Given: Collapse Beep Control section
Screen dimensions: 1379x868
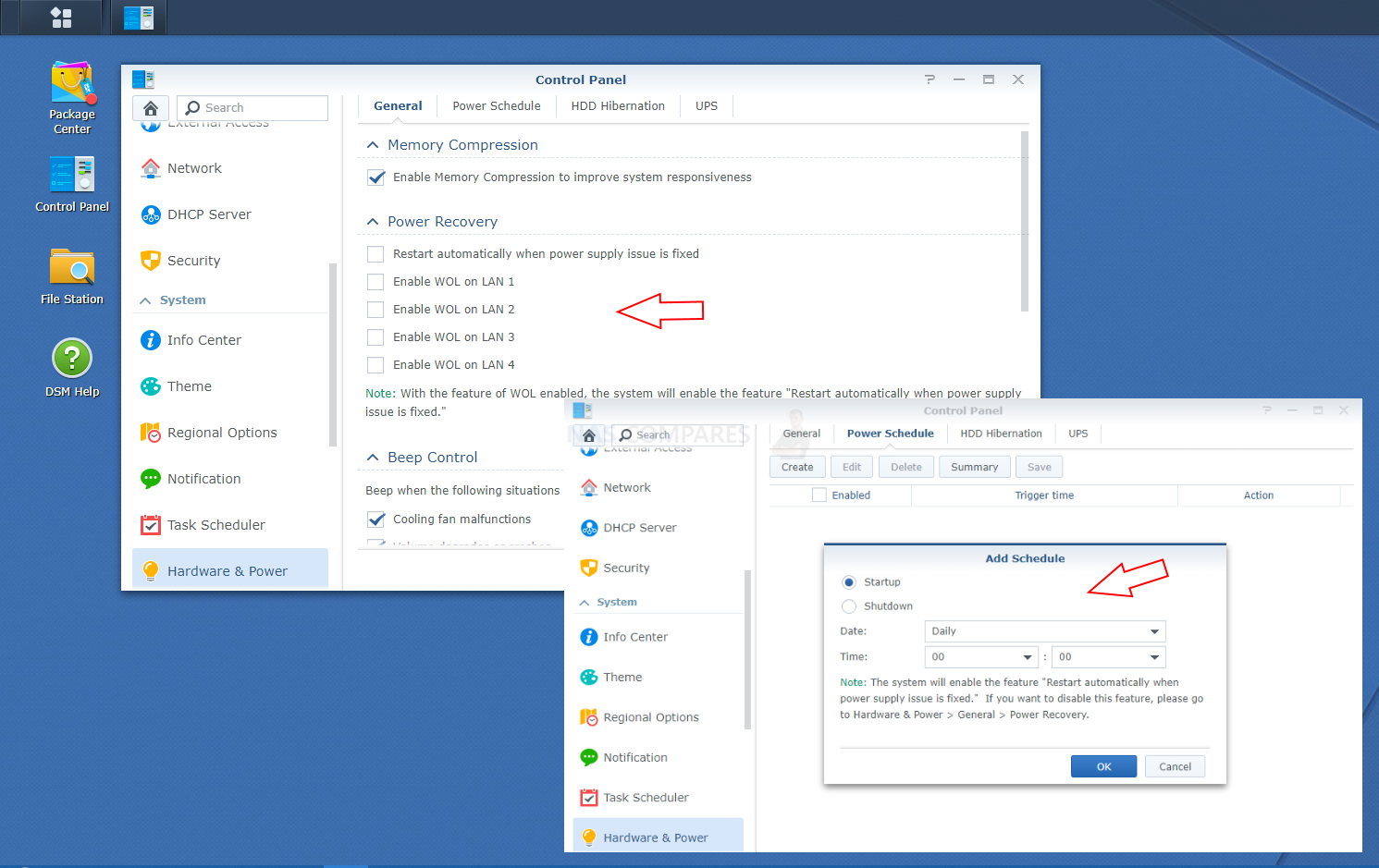Looking at the screenshot, I should coord(373,458).
